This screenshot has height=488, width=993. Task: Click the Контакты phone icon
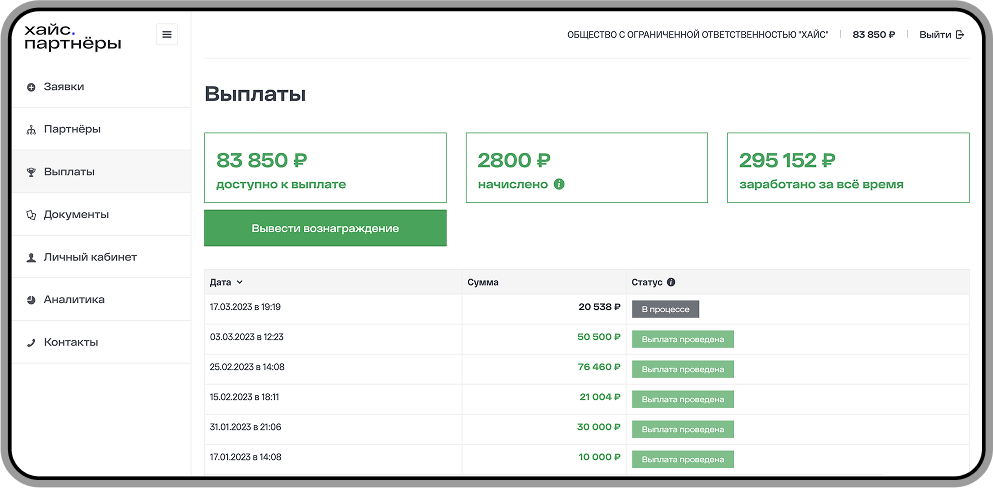31,343
